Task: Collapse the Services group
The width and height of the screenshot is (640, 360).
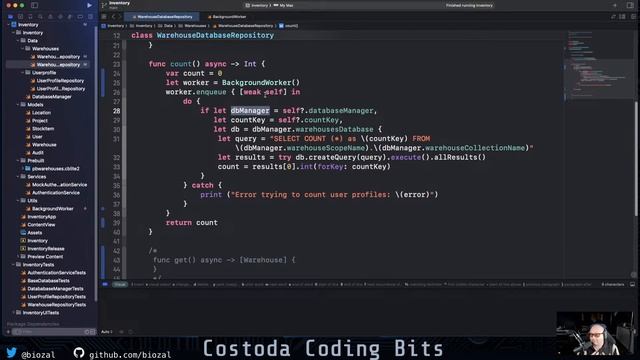Action: [17, 176]
